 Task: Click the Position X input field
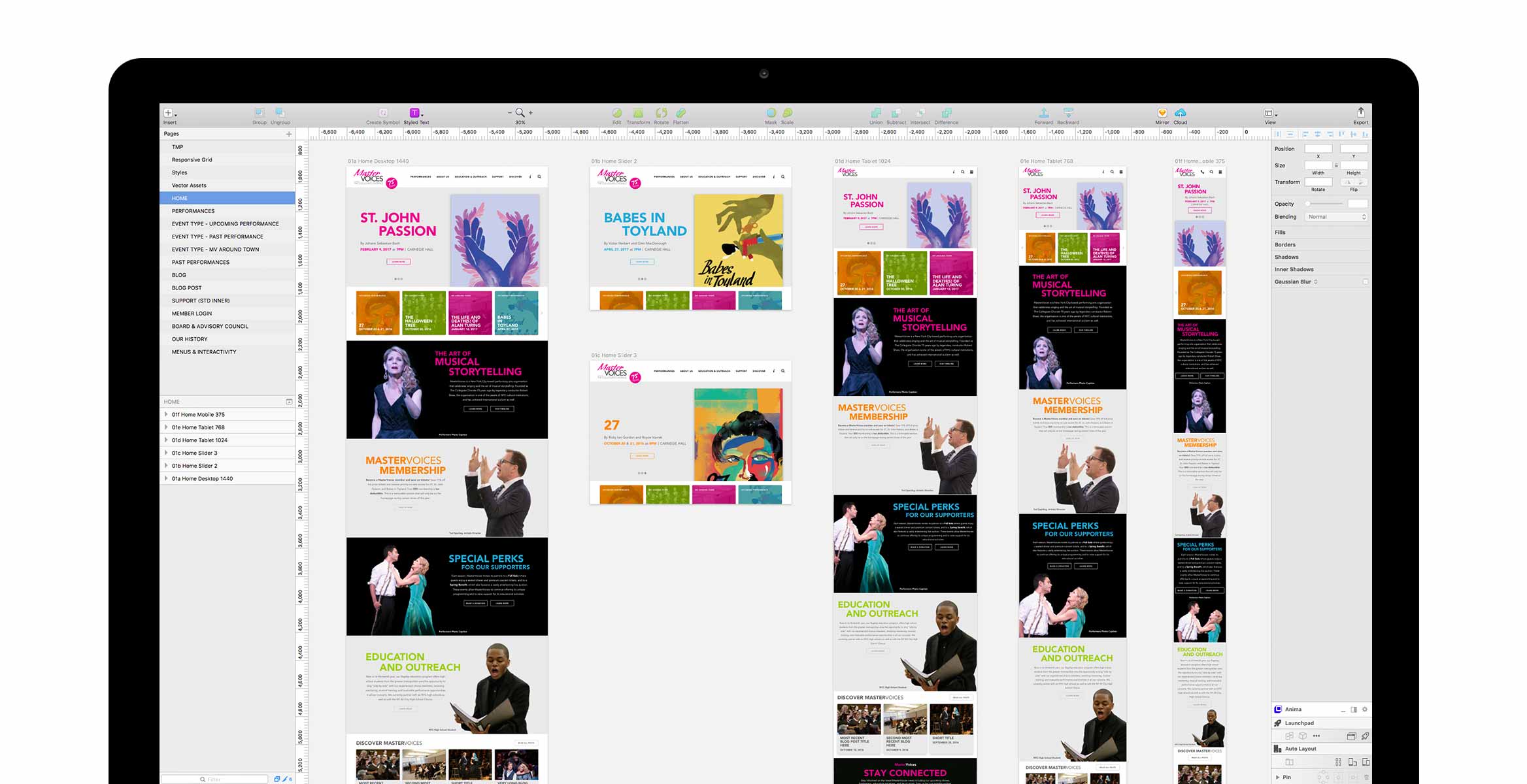click(x=1318, y=148)
